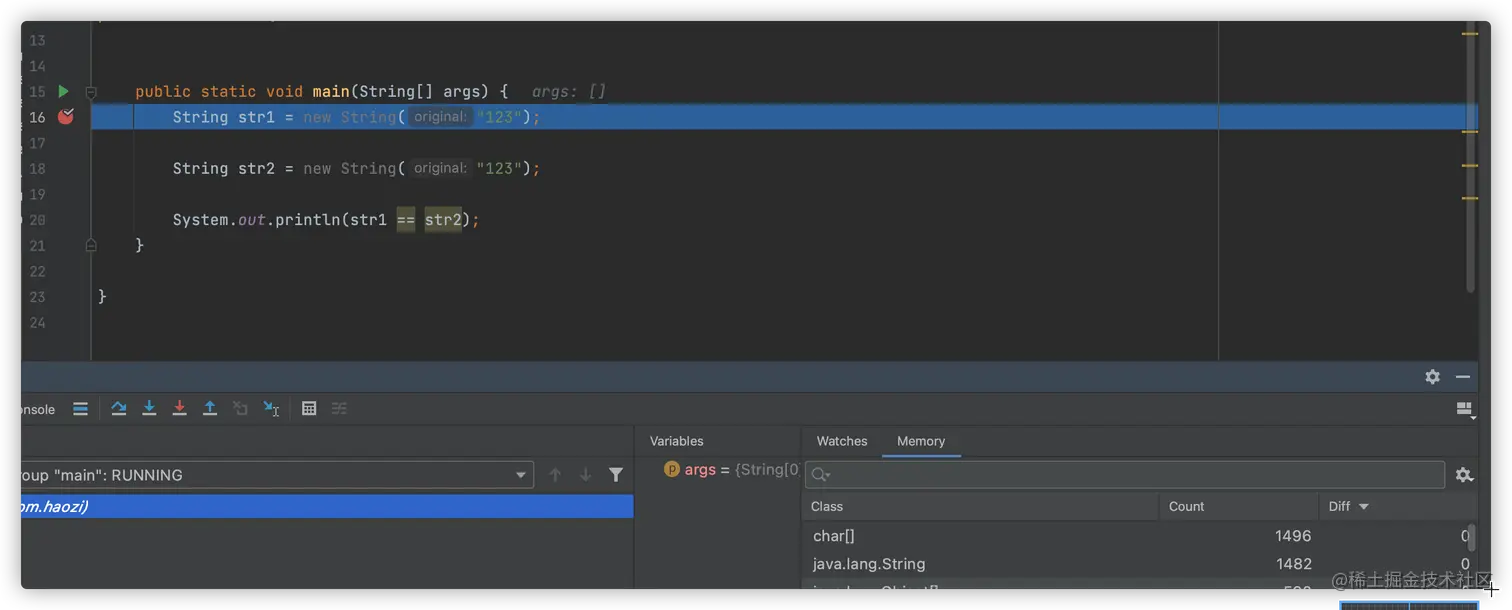Click fold end marker at line 21
The image size is (1512, 610).
click(x=91, y=245)
